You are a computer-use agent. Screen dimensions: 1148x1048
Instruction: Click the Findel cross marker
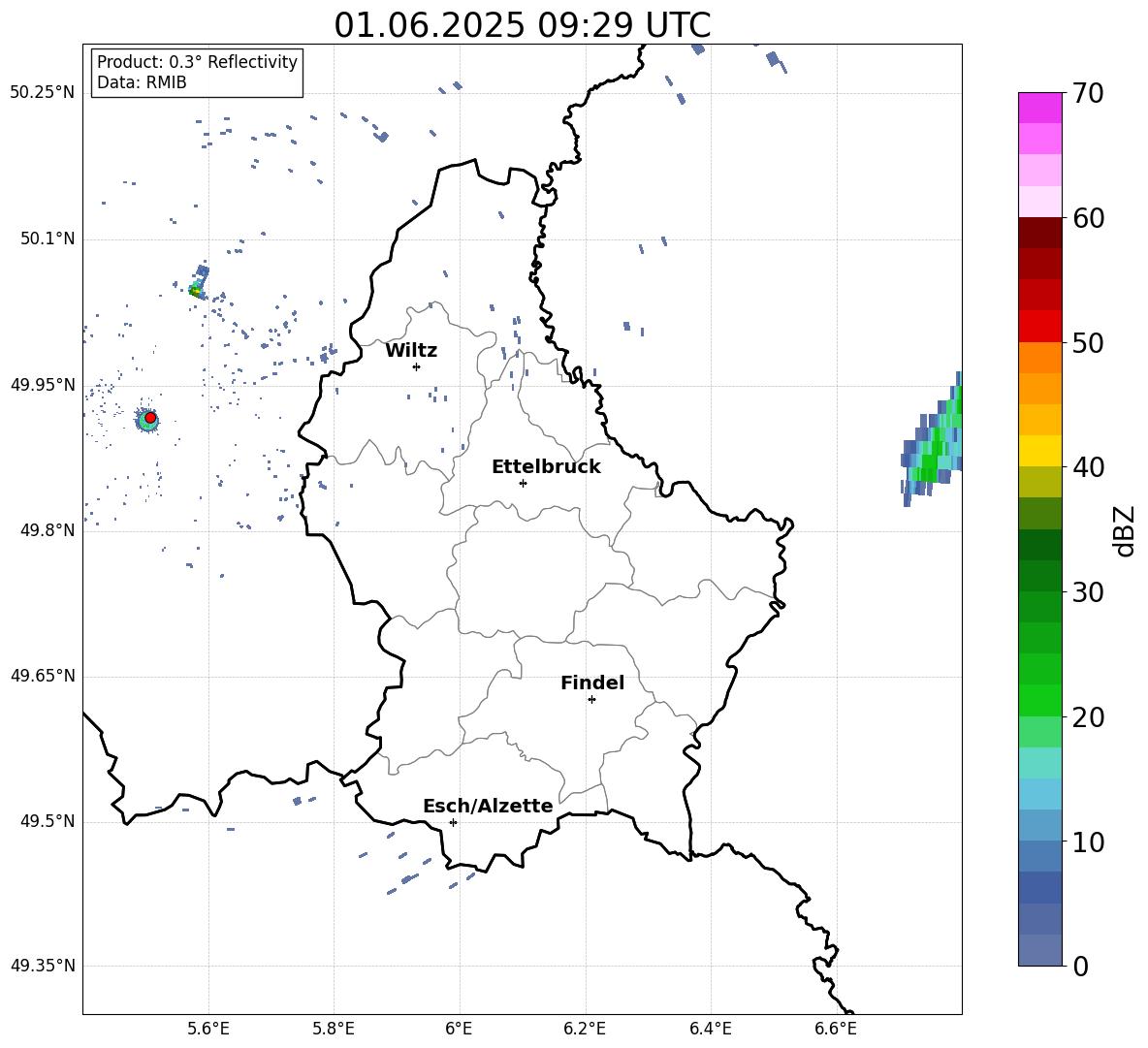(591, 700)
